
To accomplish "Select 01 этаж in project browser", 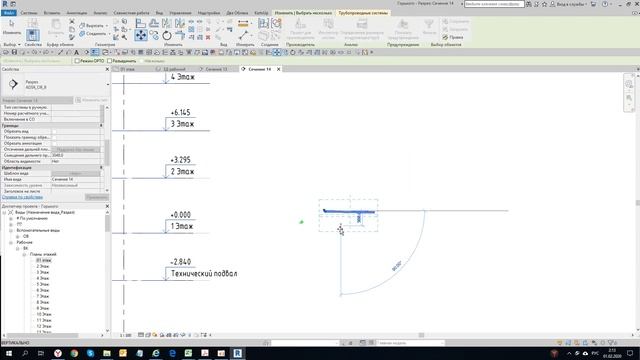I will [44, 260].
